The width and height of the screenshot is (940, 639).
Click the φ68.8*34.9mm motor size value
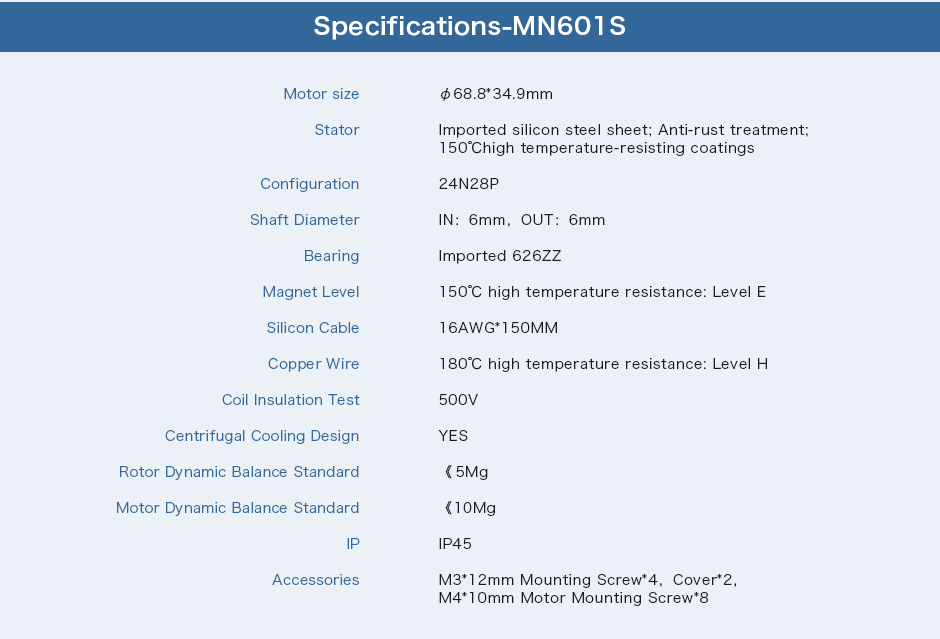[x=496, y=94]
